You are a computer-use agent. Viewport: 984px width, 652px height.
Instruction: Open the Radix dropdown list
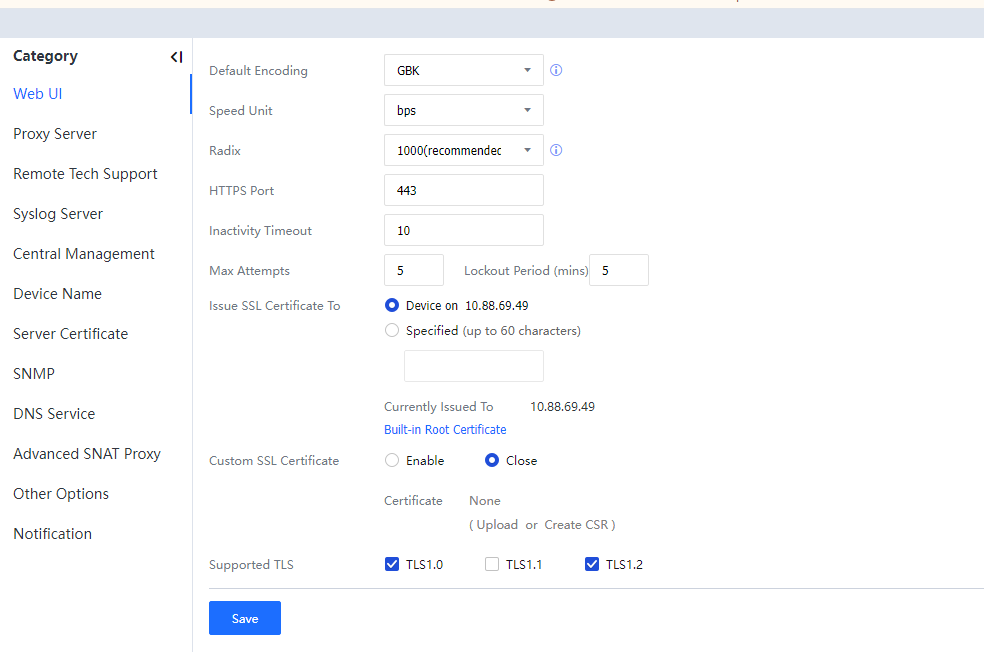463,150
